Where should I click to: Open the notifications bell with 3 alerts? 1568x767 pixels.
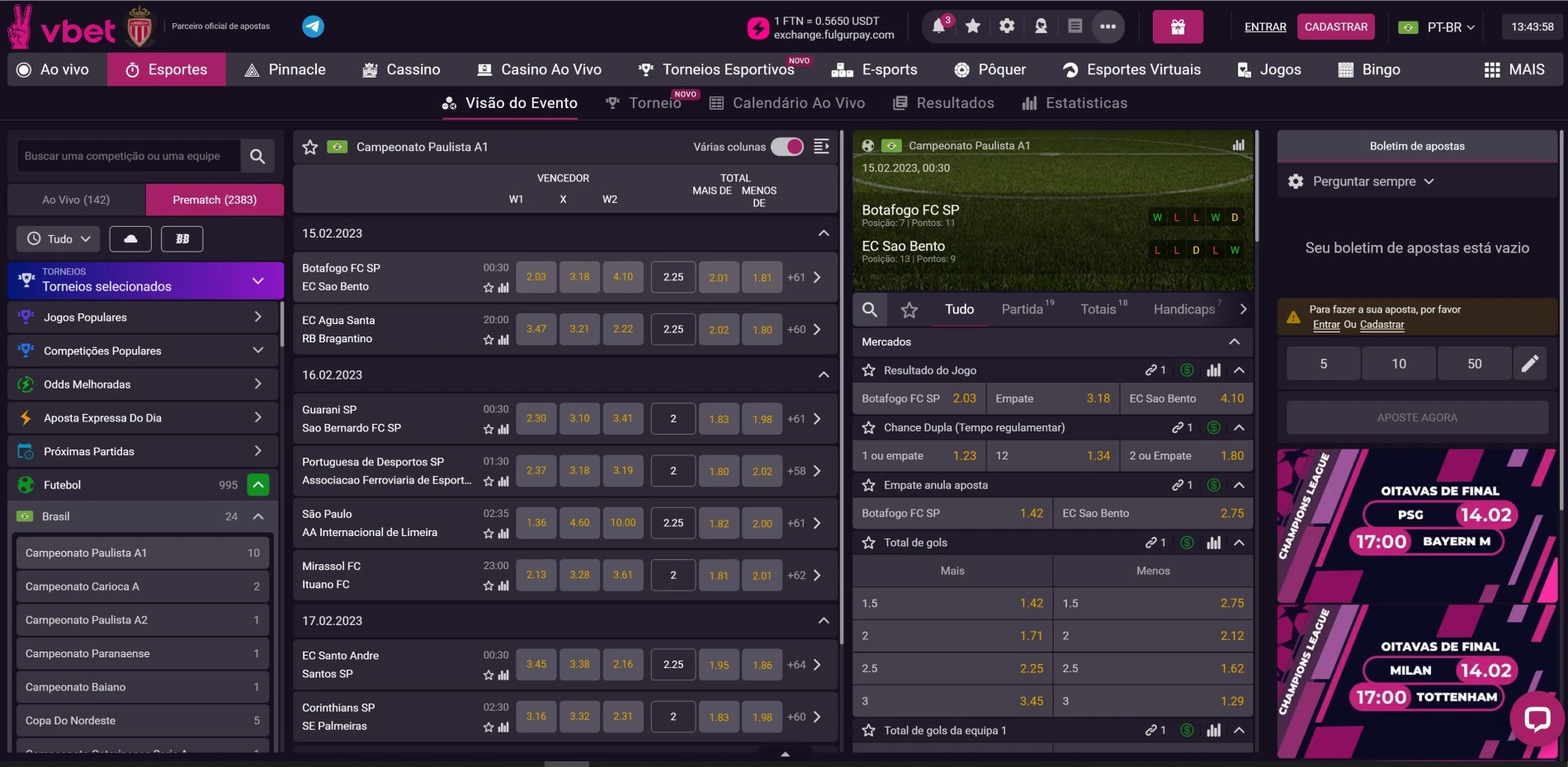[x=937, y=26]
